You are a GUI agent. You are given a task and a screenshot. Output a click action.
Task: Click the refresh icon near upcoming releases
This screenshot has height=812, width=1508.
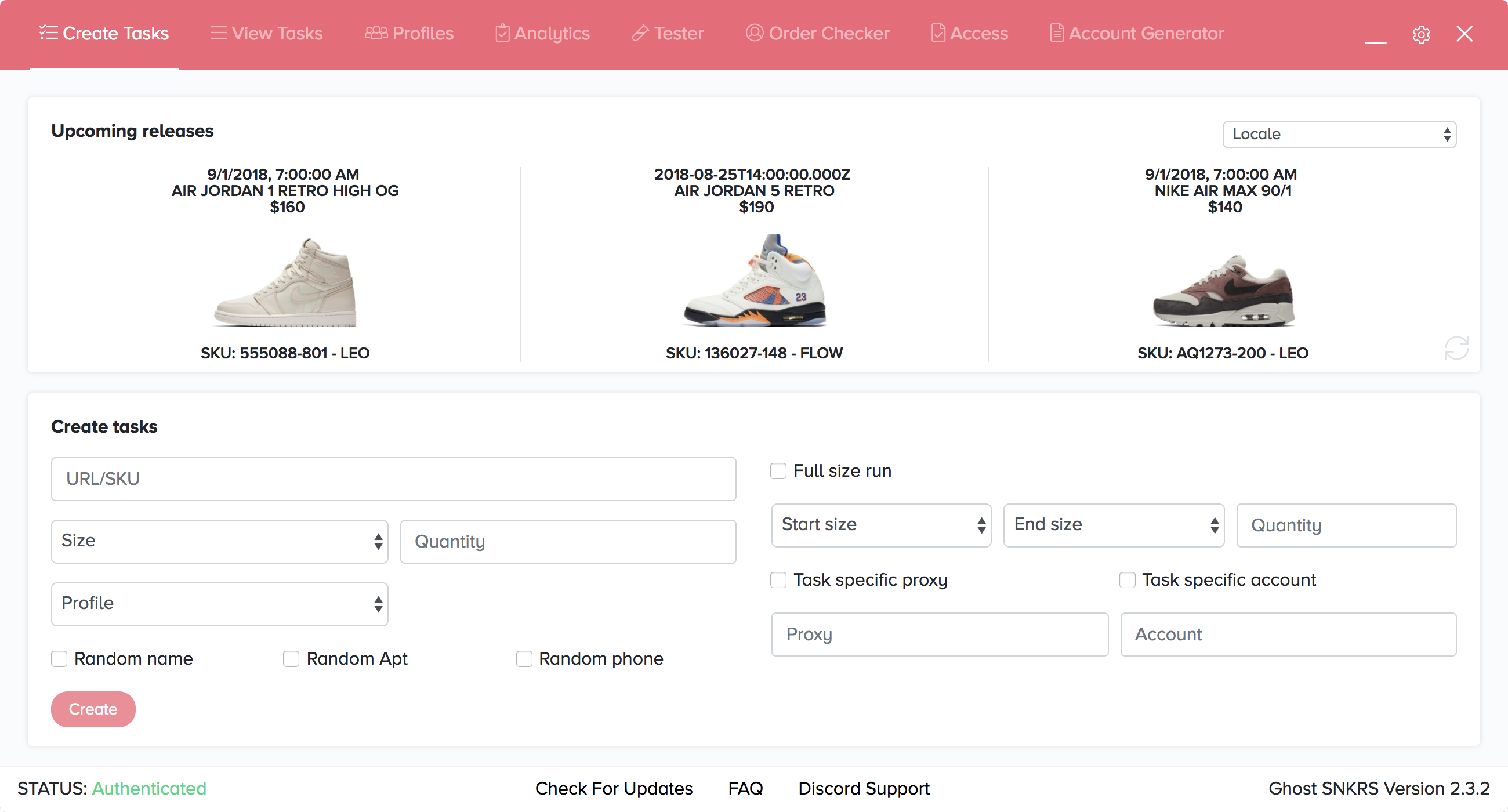click(1457, 347)
